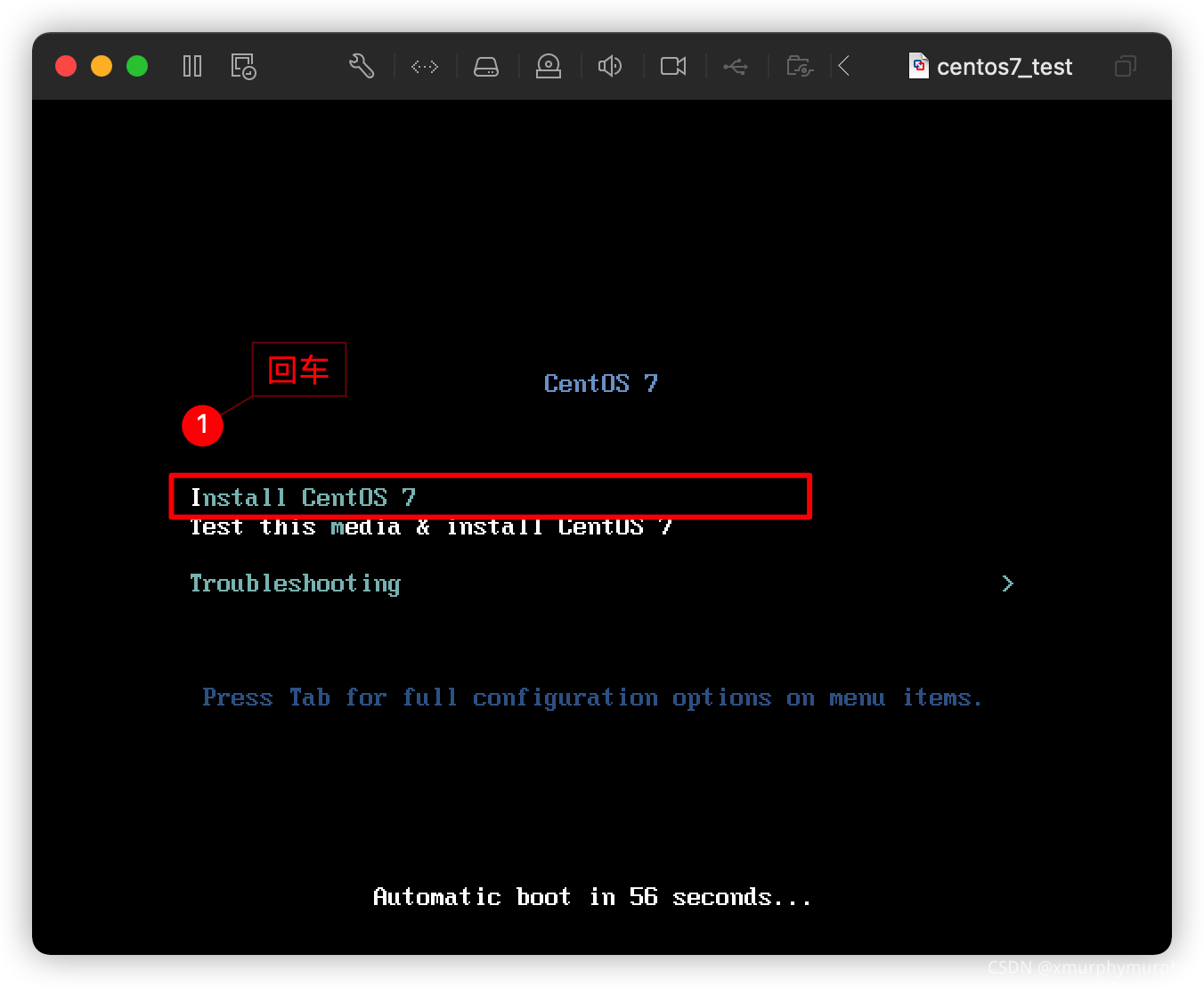Select Test this media & install entry
The width and height of the screenshot is (1204, 987).
click(x=431, y=527)
